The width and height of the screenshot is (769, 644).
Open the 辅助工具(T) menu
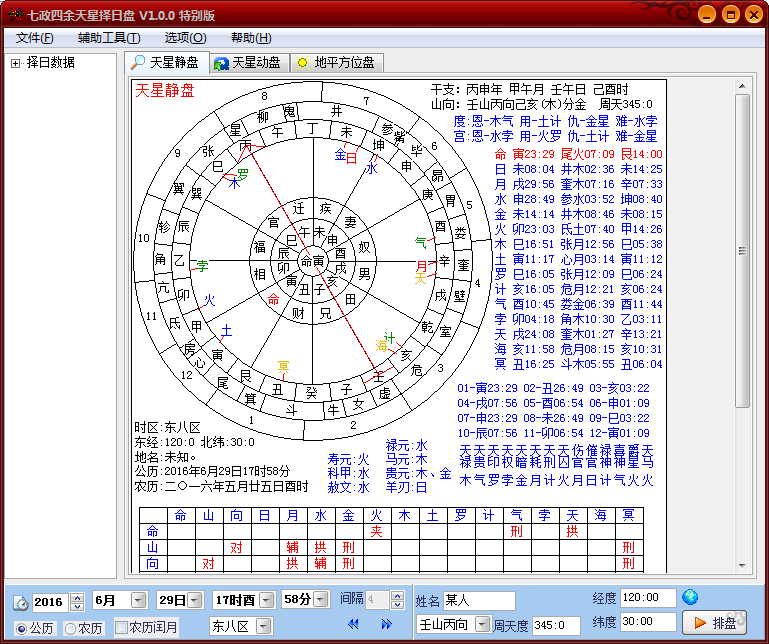tap(109, 38)
